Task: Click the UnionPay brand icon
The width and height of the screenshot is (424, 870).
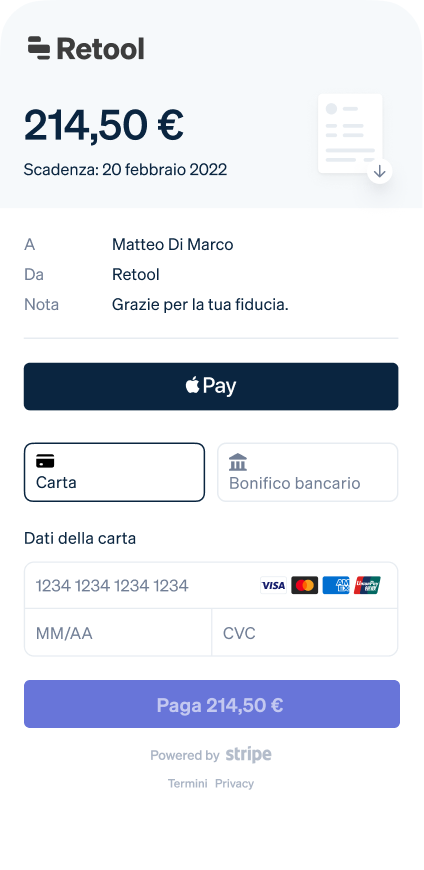Action: pos(367,585)
